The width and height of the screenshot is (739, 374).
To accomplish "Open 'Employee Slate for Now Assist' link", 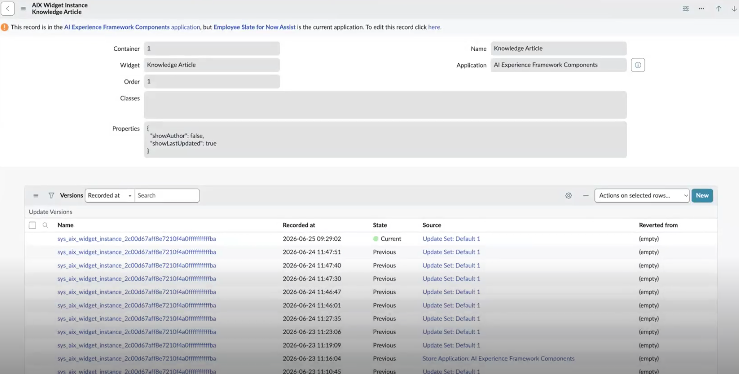I will click(x=255, y=27).
